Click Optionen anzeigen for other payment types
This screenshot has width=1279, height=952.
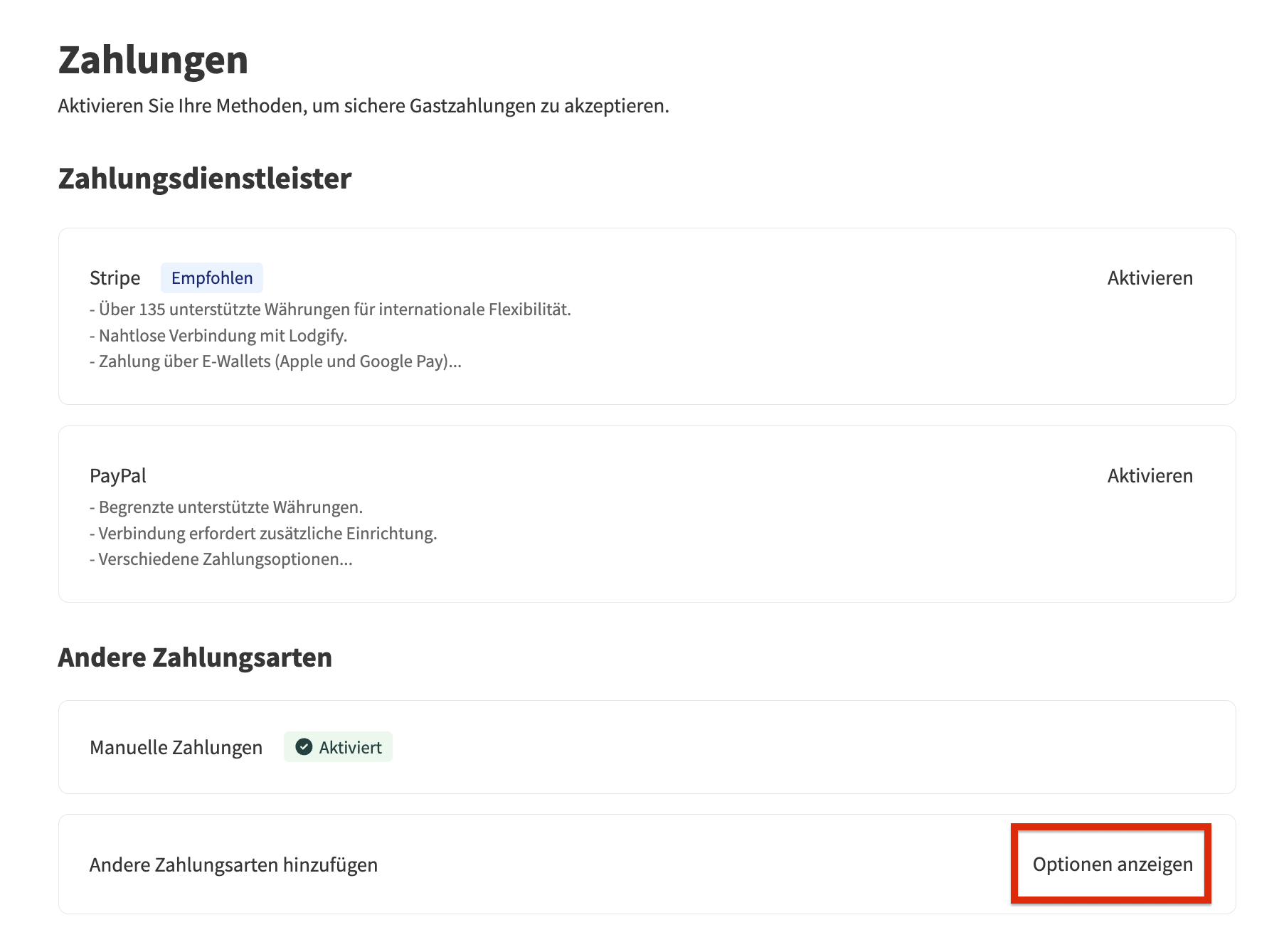pyautogui.click(x=1113, y=864)
